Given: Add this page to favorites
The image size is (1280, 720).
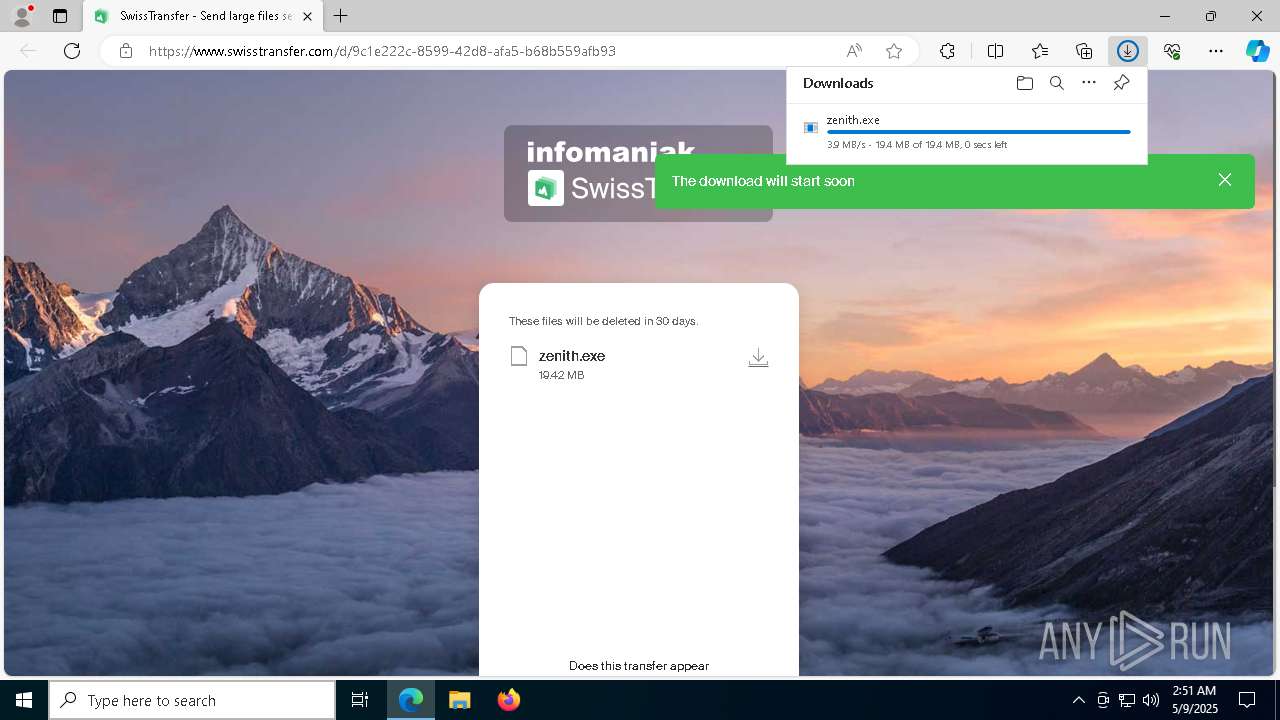Looking at the screenshot, I should click(x=894, y=51).
